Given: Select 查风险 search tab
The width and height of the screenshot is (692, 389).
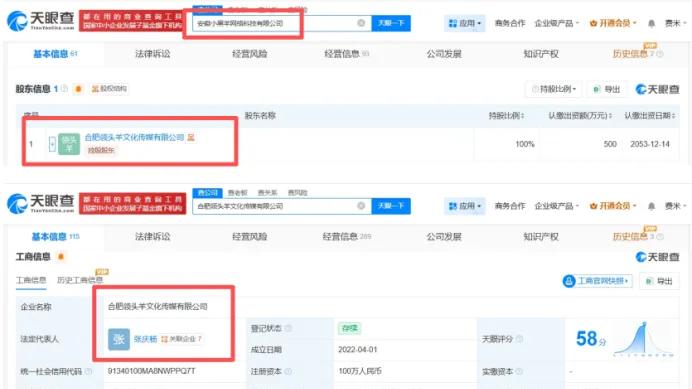Looking at the screenshot, I should point(297,193).
